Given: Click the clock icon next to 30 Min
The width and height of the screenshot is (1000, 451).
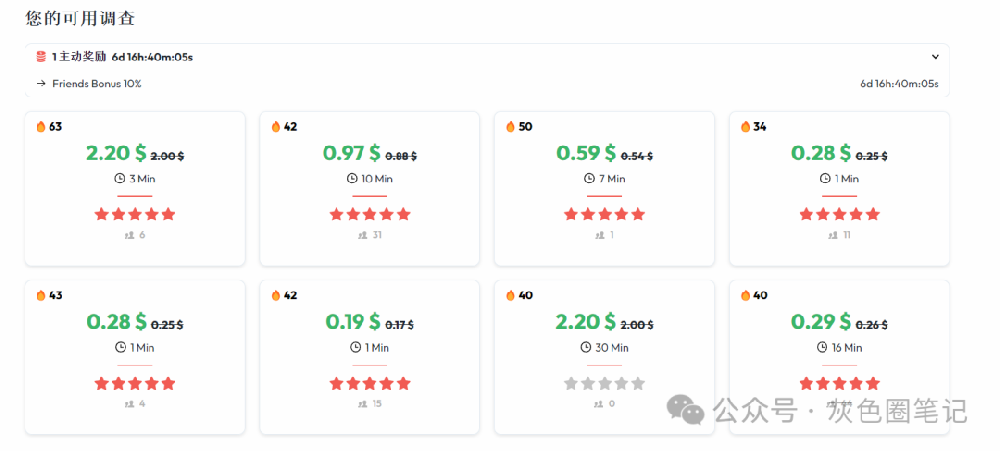Looking at the screenshot, I should pos(586,348).
